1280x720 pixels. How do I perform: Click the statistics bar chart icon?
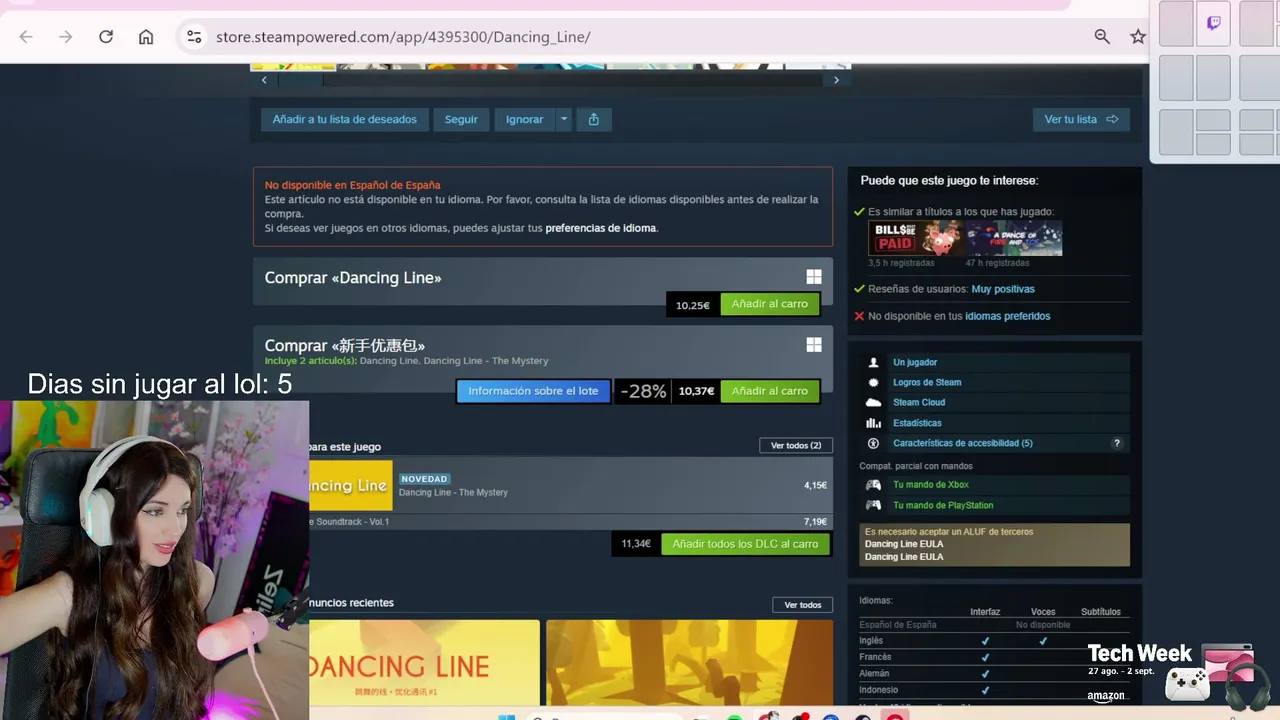click(874, 423)
